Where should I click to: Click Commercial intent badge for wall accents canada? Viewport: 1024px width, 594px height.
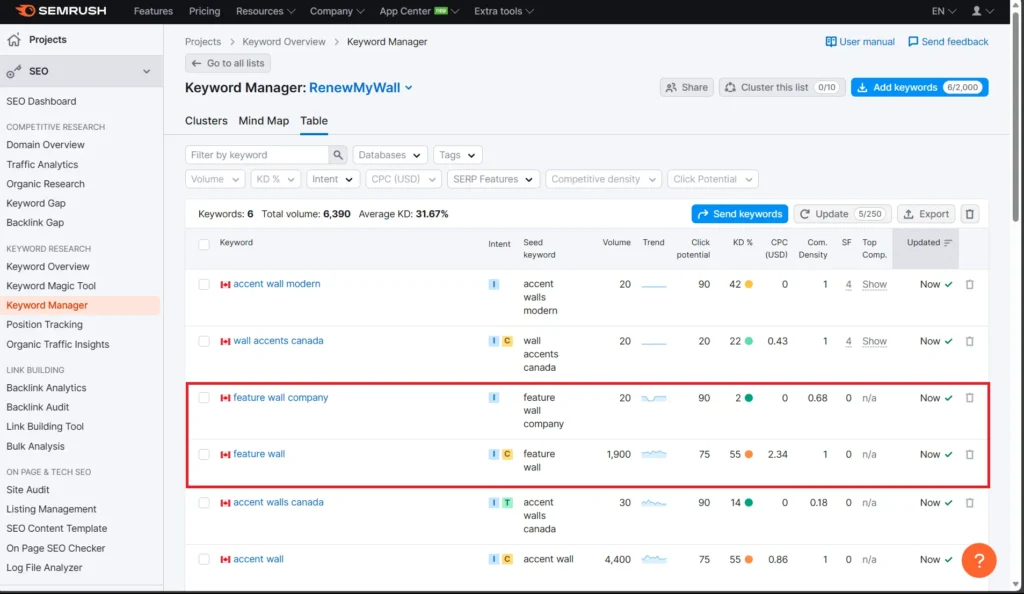tap(507, 341)
